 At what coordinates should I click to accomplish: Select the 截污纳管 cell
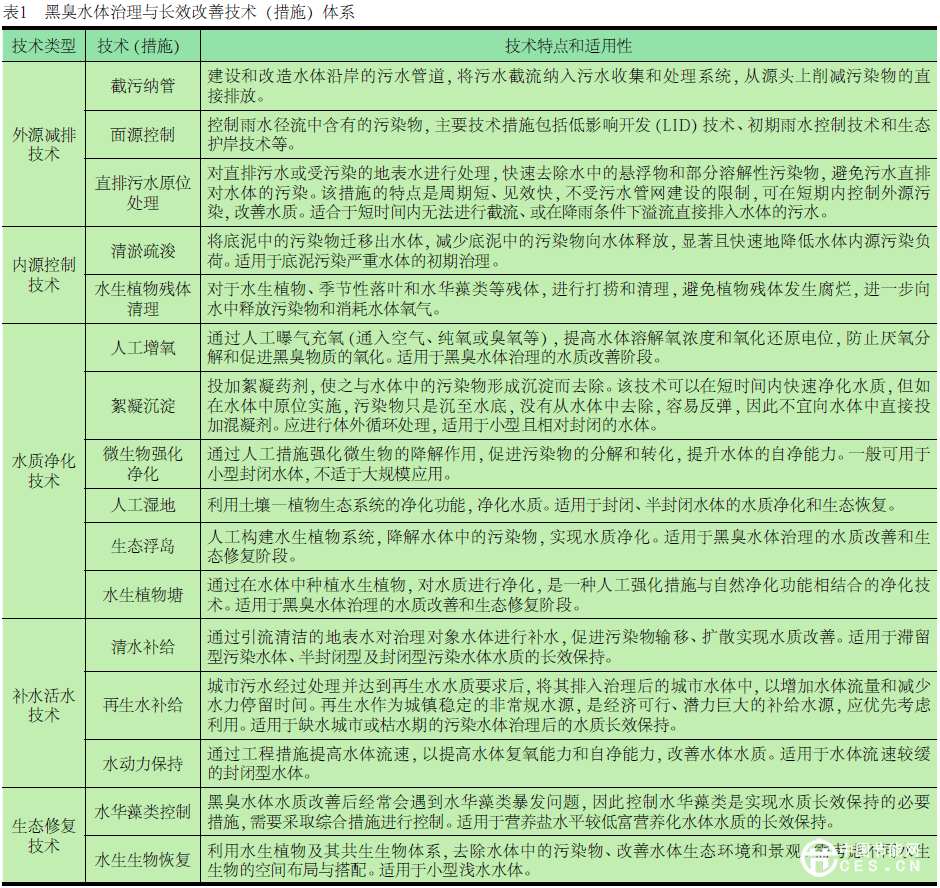[x=142, y=86]
